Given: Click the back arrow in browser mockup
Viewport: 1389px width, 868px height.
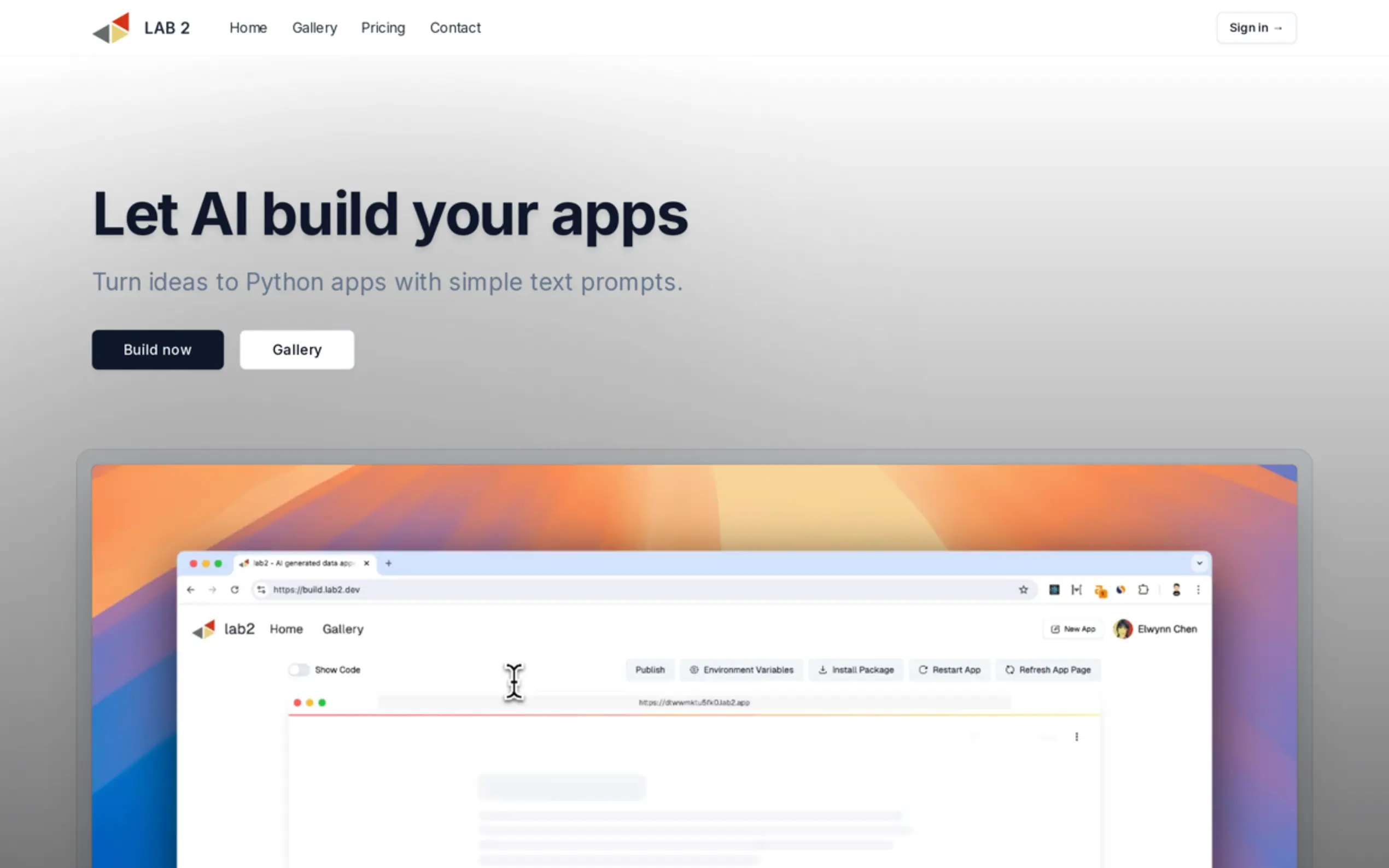Looking at the screenshot, I should (191, 590).
